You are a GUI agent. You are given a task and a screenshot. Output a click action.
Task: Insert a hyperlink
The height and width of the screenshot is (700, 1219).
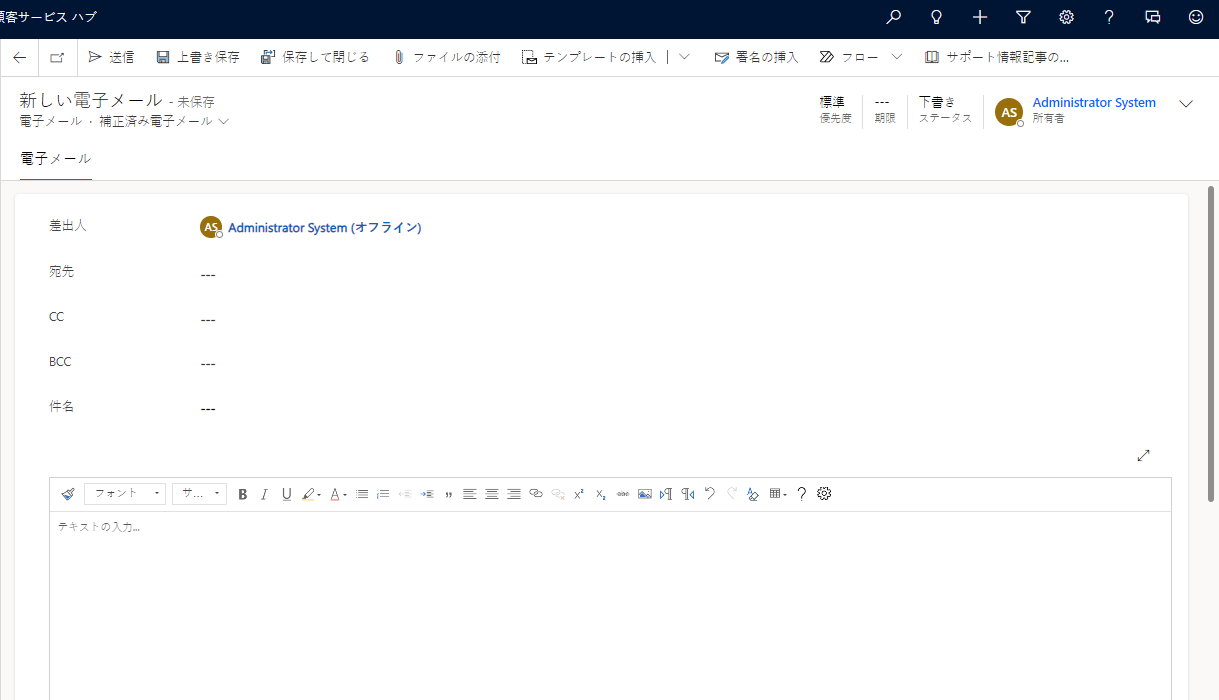536,494
